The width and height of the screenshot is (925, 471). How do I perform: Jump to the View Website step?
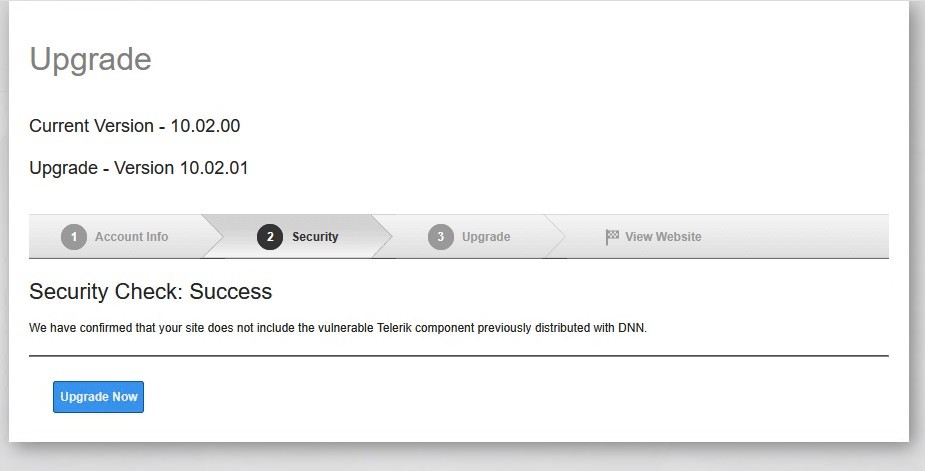663,237
